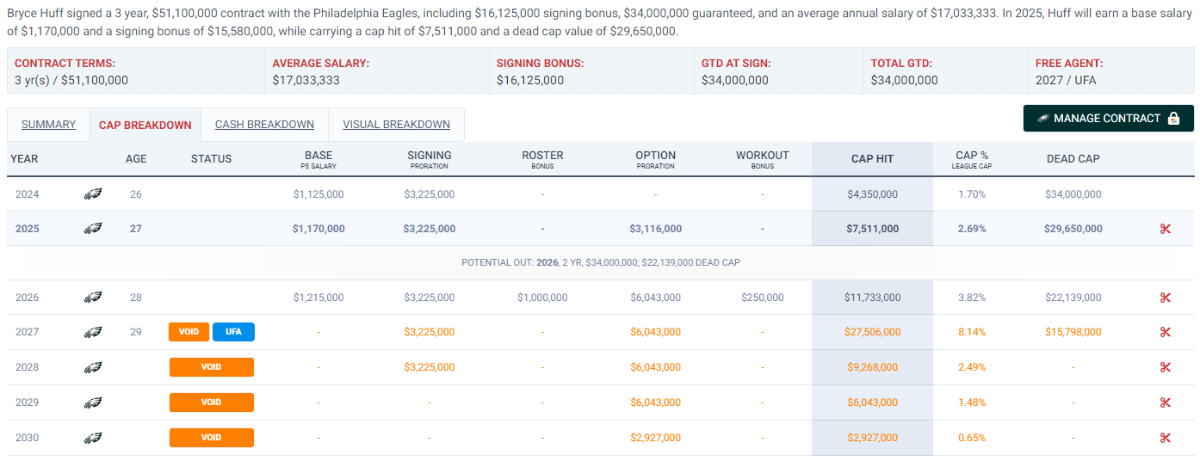Open the Summary tab
This screenshot has height=467, width=1200.
[x=49, y=125]
